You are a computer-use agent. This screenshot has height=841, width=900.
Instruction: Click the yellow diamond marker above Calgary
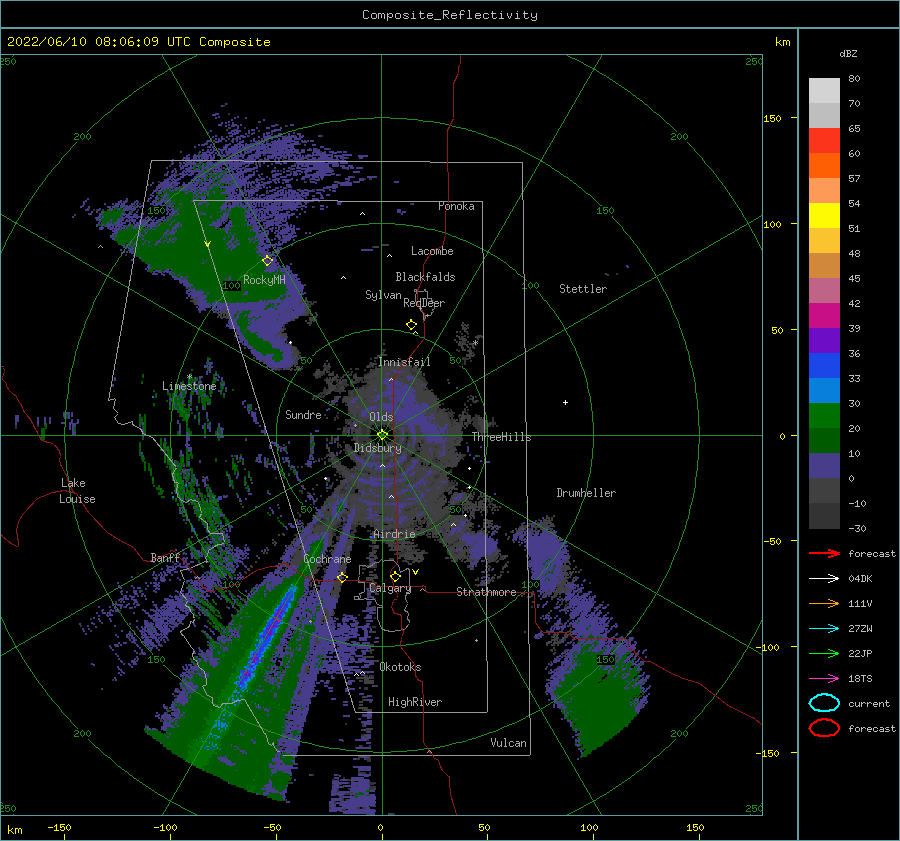395,576
